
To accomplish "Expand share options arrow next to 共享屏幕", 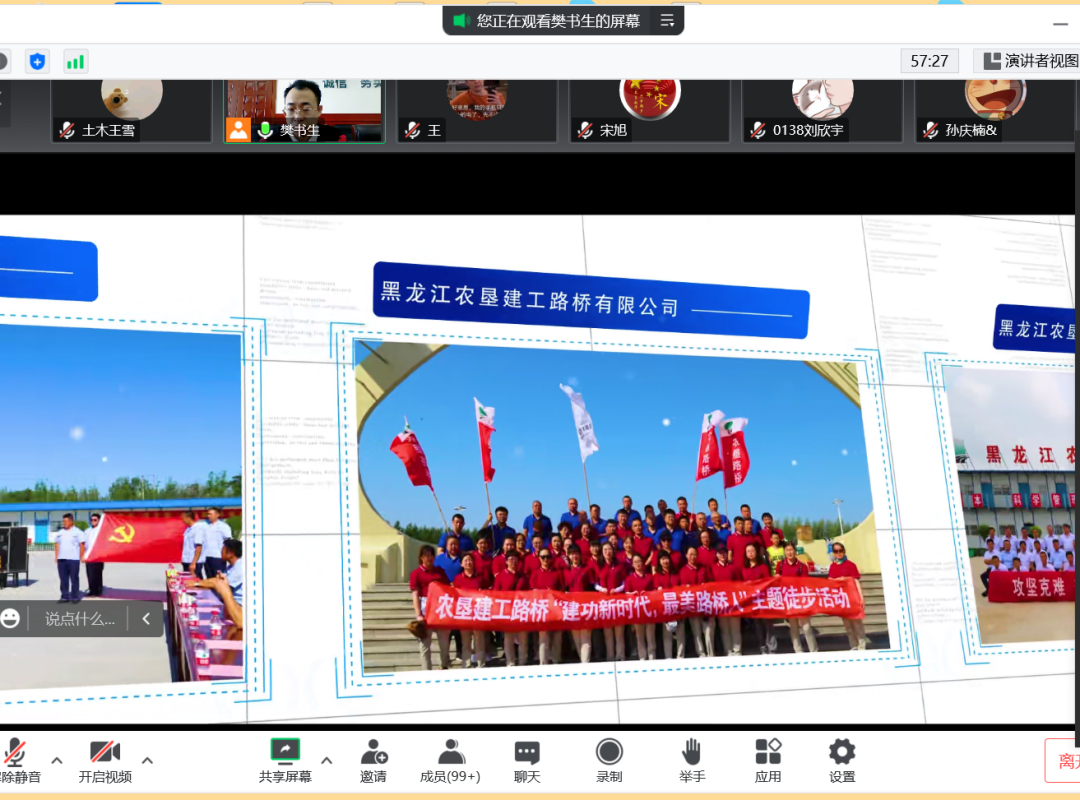I will 327,761.
